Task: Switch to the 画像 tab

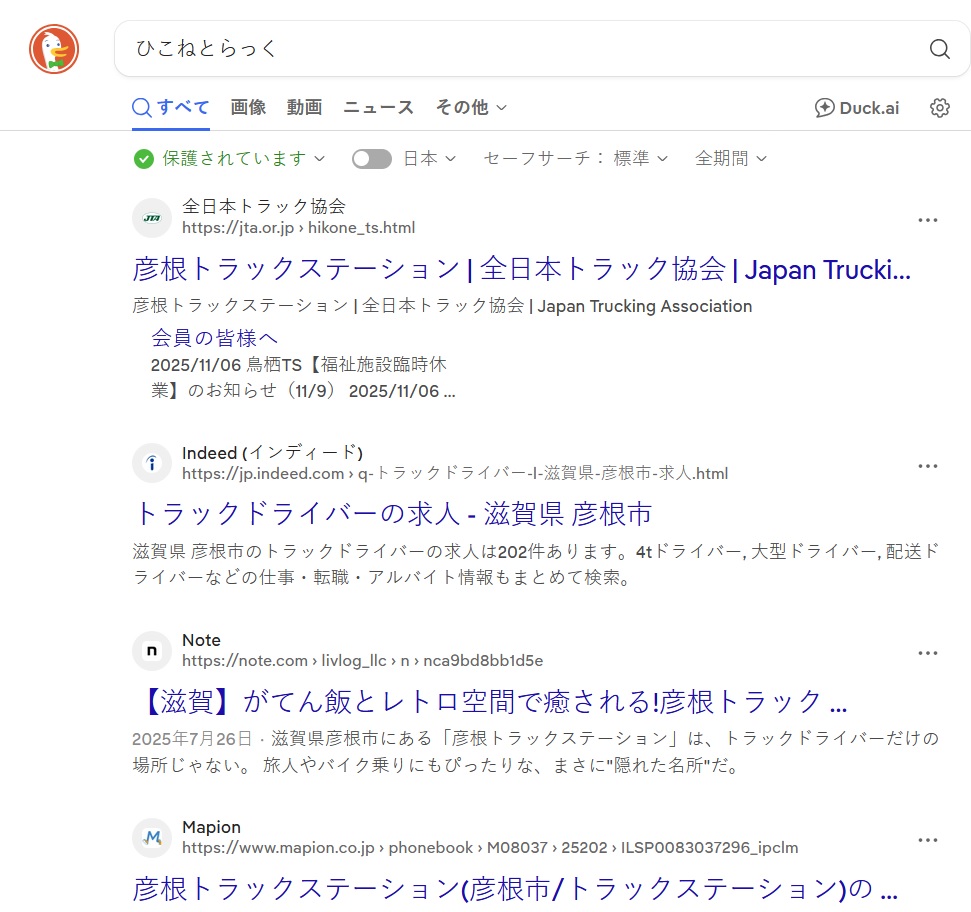Action: click(248, 108)
